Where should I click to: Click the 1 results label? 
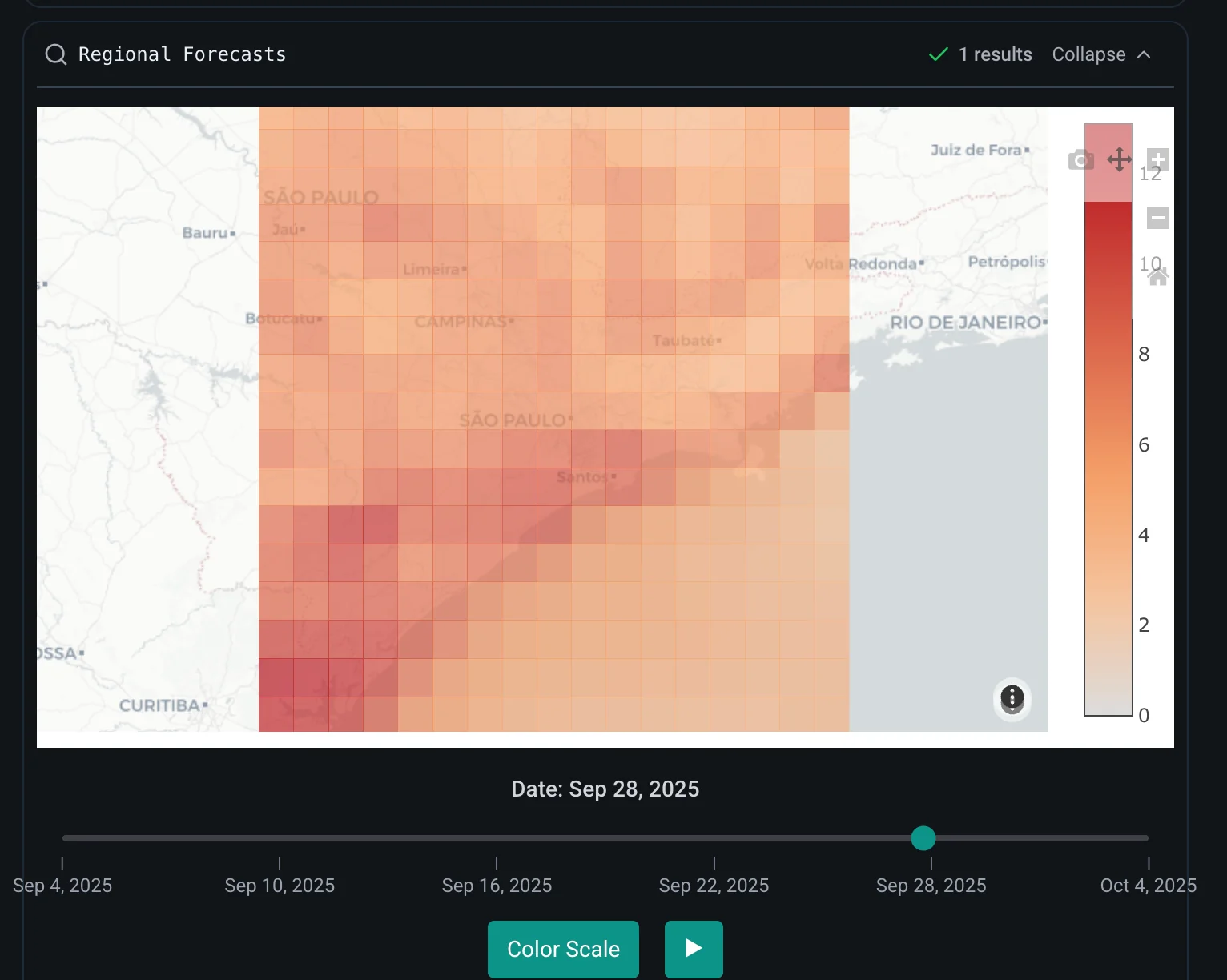click(995, 54)
